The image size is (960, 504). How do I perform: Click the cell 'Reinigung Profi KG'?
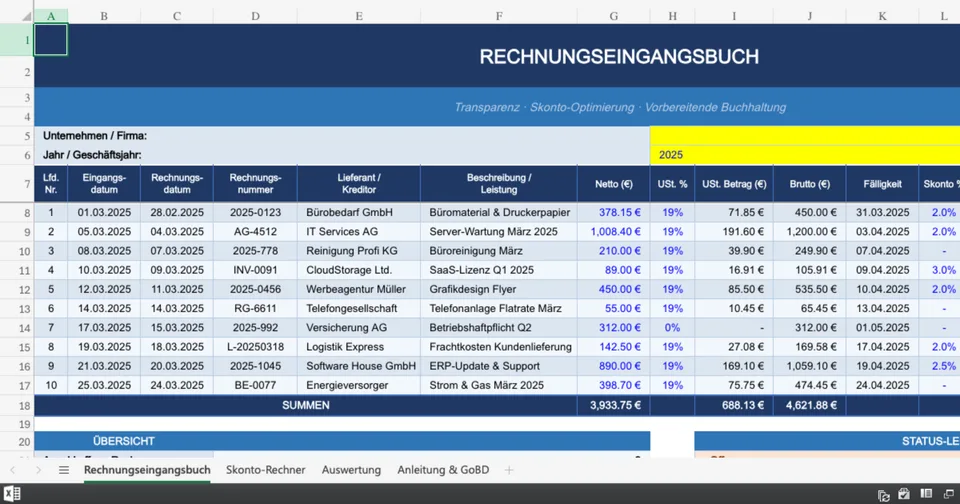tap(359, 250)
